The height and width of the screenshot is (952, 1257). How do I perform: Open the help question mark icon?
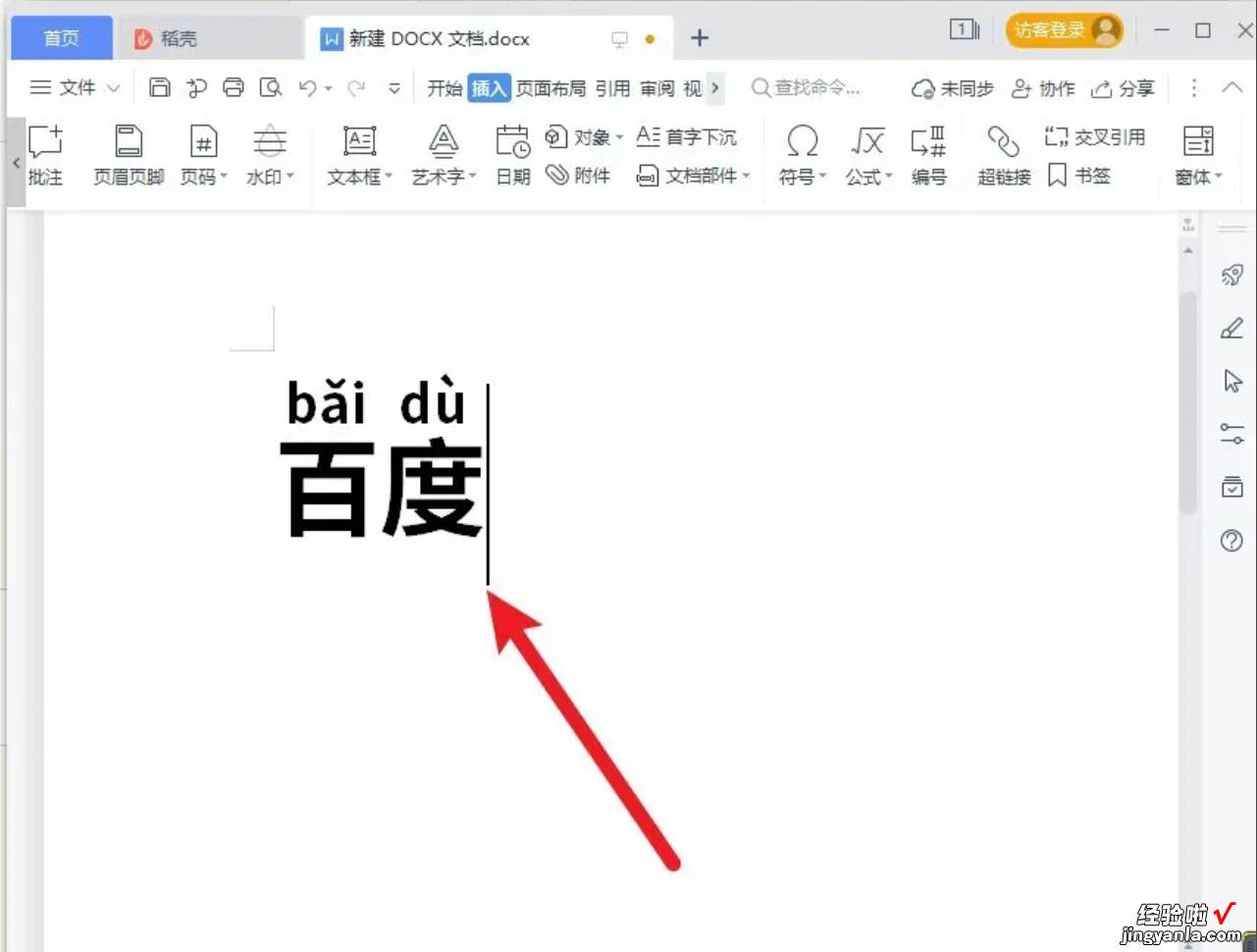click(x=1231, y=540)
